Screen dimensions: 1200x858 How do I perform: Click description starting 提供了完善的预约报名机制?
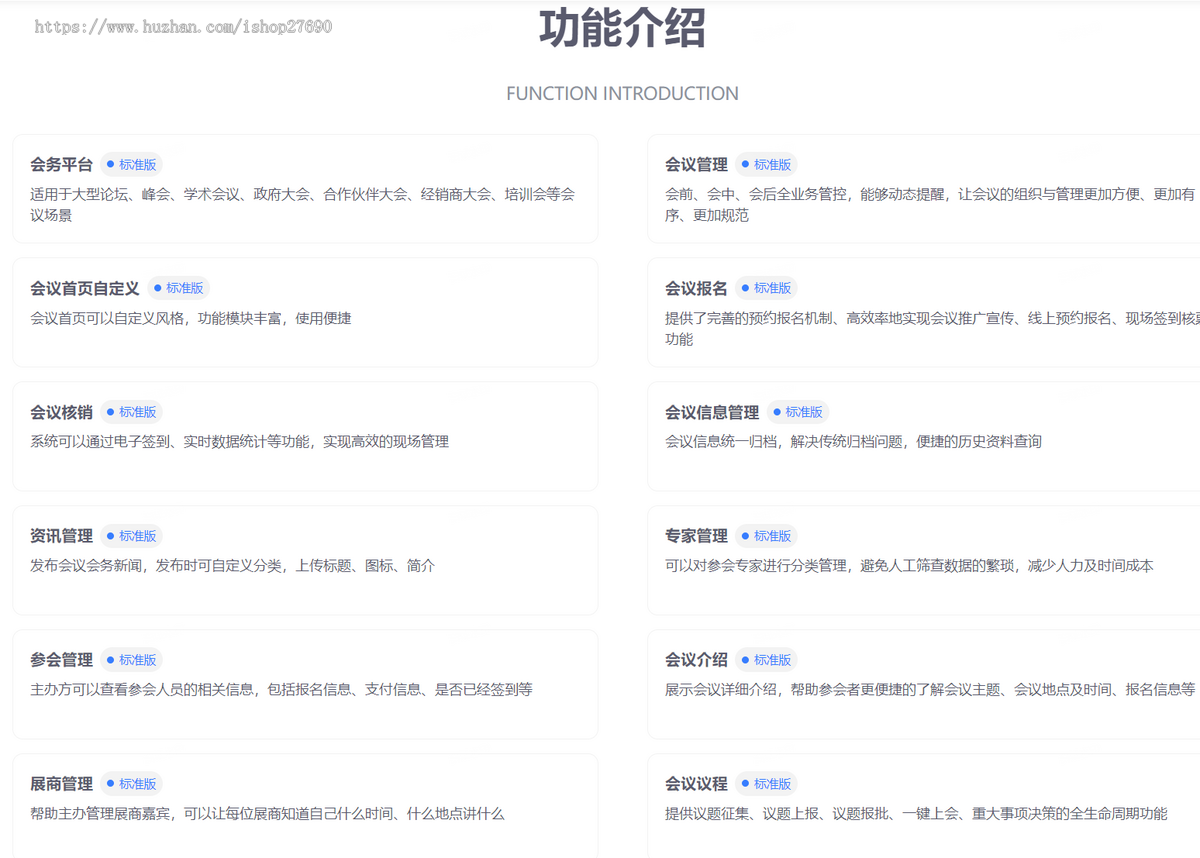coord(932,329)
